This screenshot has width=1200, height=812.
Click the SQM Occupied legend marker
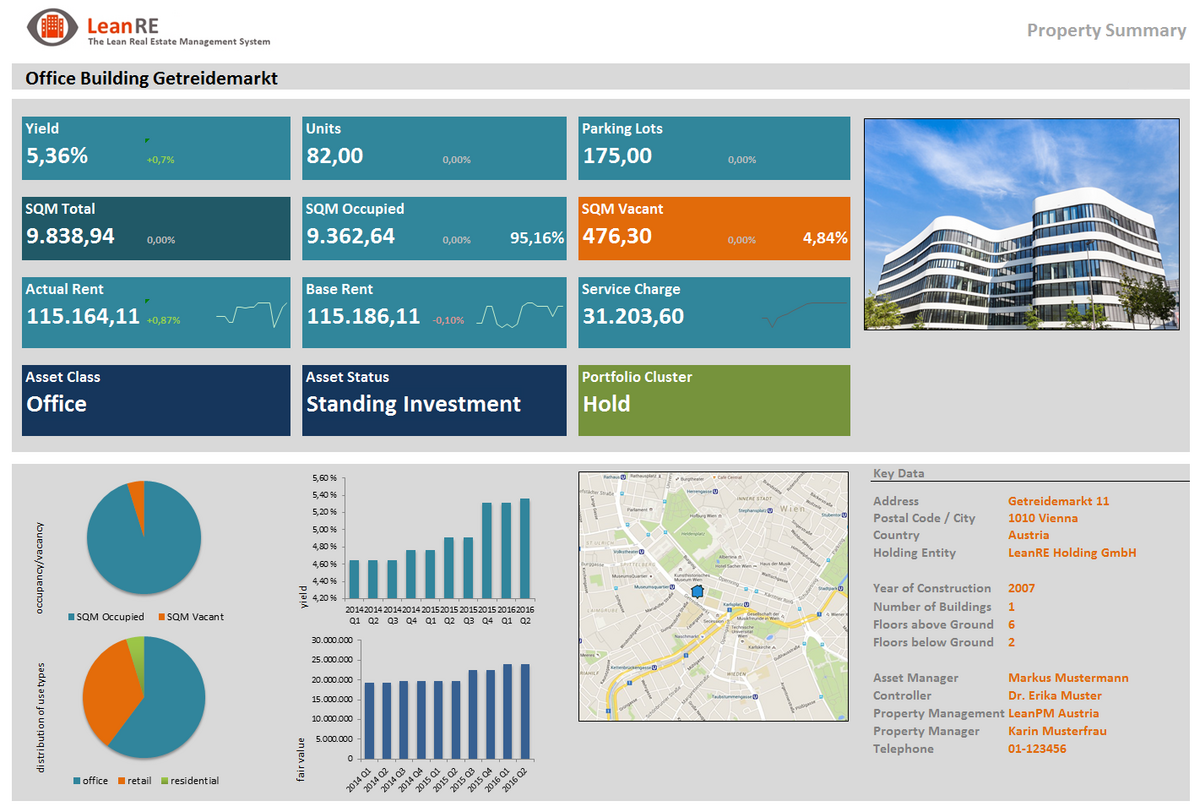tap(71, 617)
